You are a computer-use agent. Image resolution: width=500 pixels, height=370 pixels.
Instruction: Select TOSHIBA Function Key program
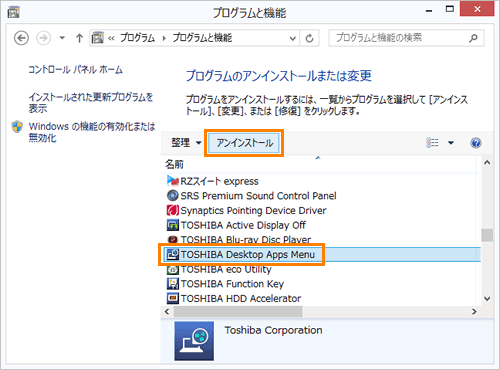pyautogui.click(x=225, y=284)
